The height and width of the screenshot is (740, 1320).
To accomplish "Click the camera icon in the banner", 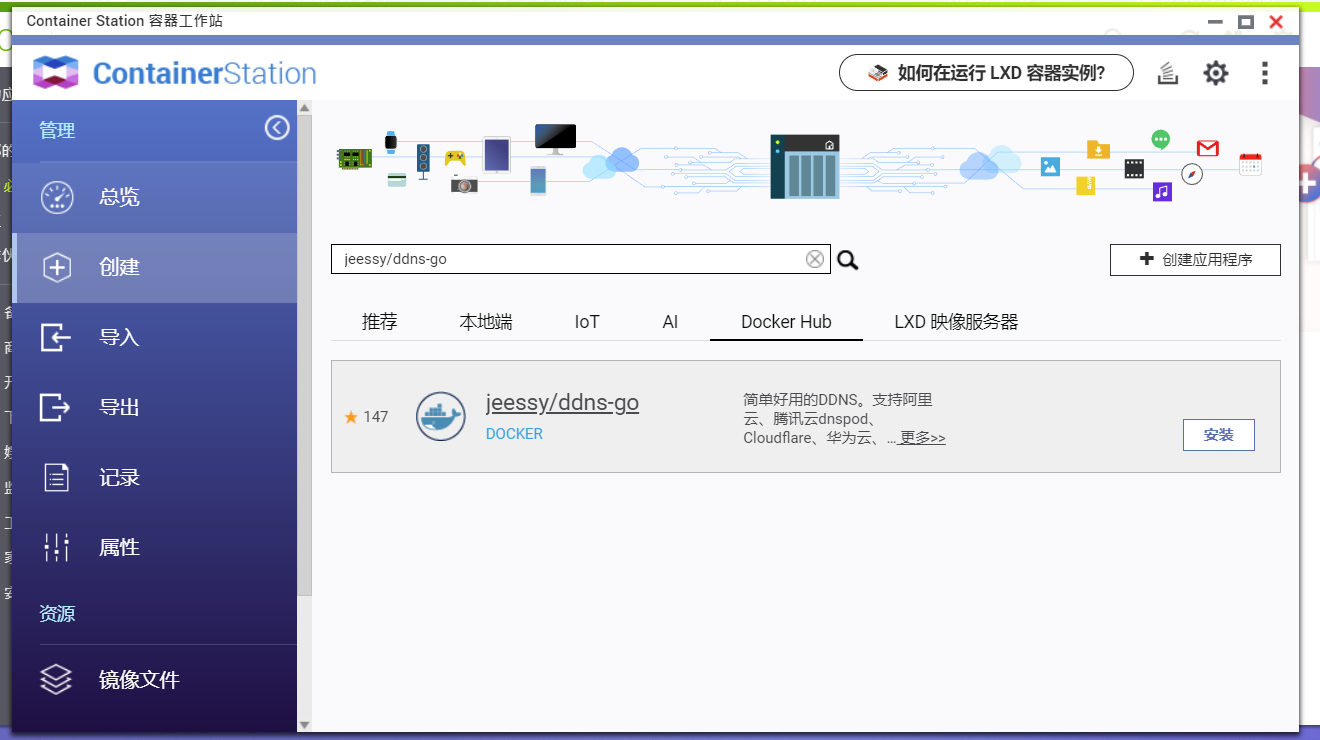I will tap(464, 185).
